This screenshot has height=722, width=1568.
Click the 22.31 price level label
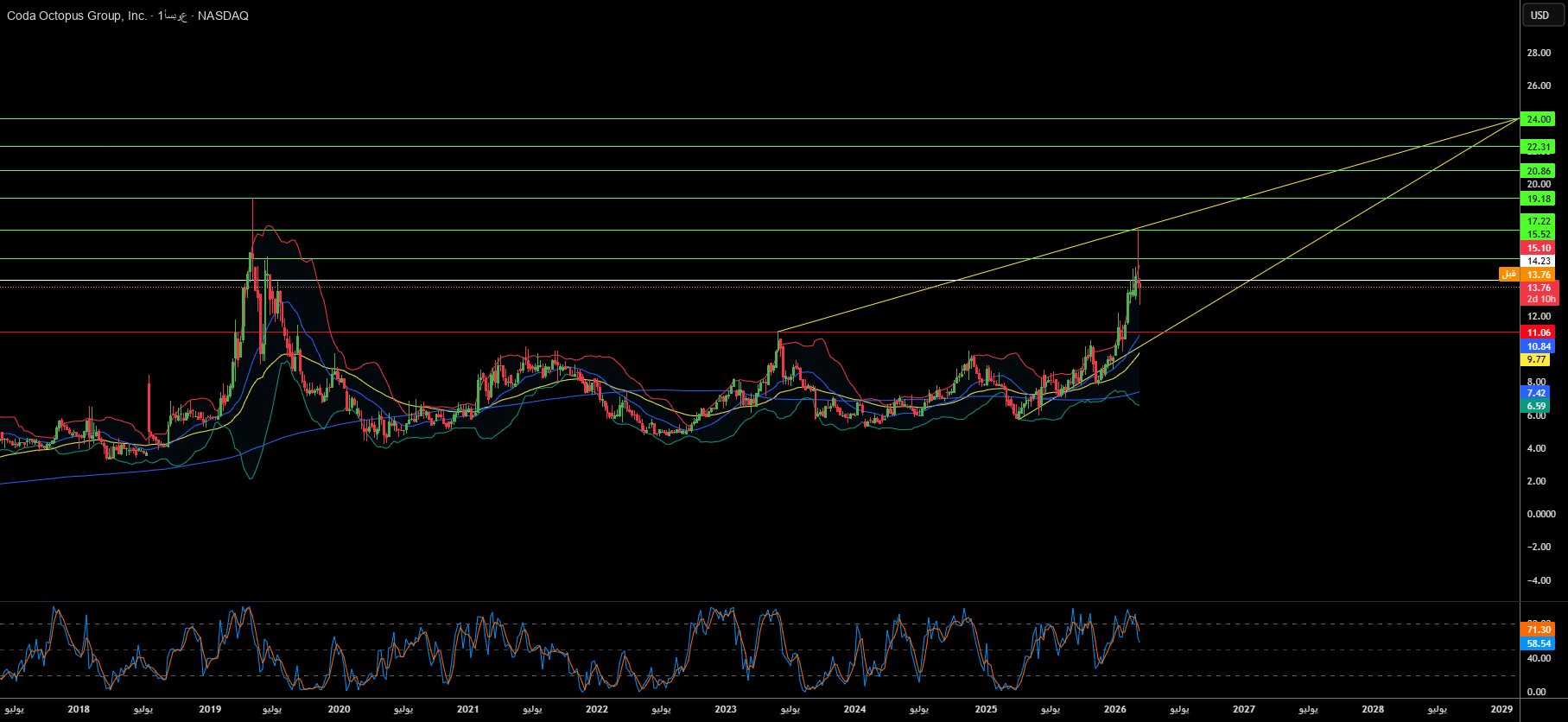coord(1539,147)
